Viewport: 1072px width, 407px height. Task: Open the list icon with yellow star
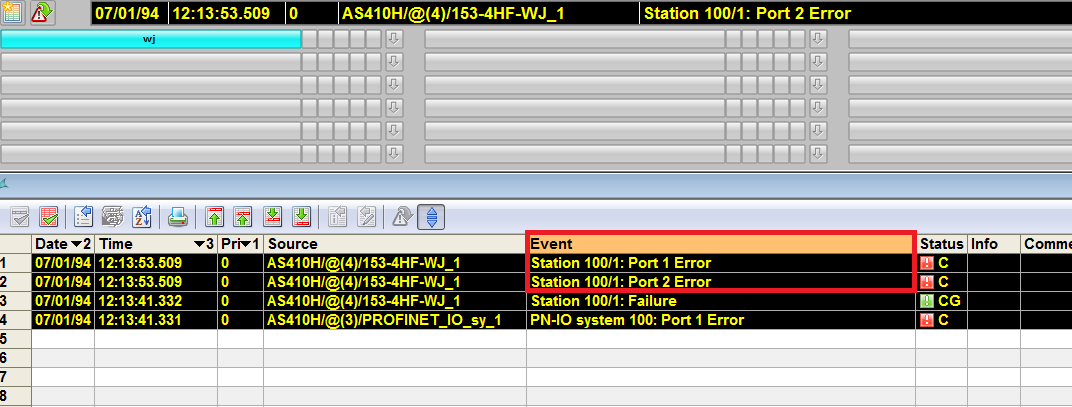pyautogui.click(x=13, y=12)
